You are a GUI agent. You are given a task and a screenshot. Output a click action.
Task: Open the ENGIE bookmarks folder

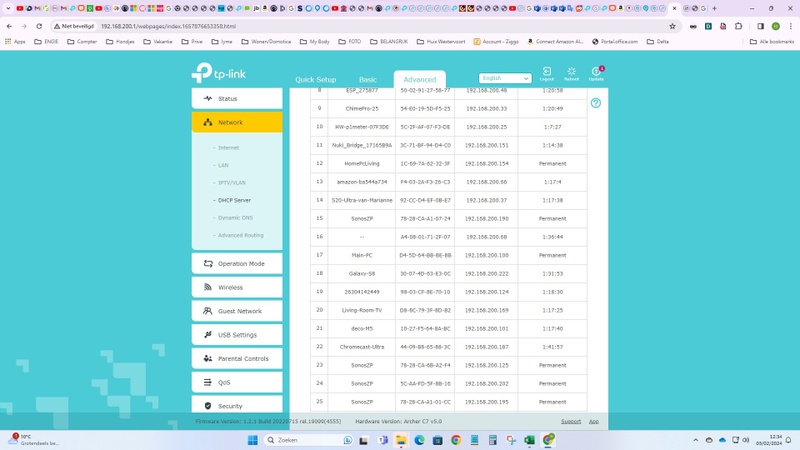click(x=46, y=42)
